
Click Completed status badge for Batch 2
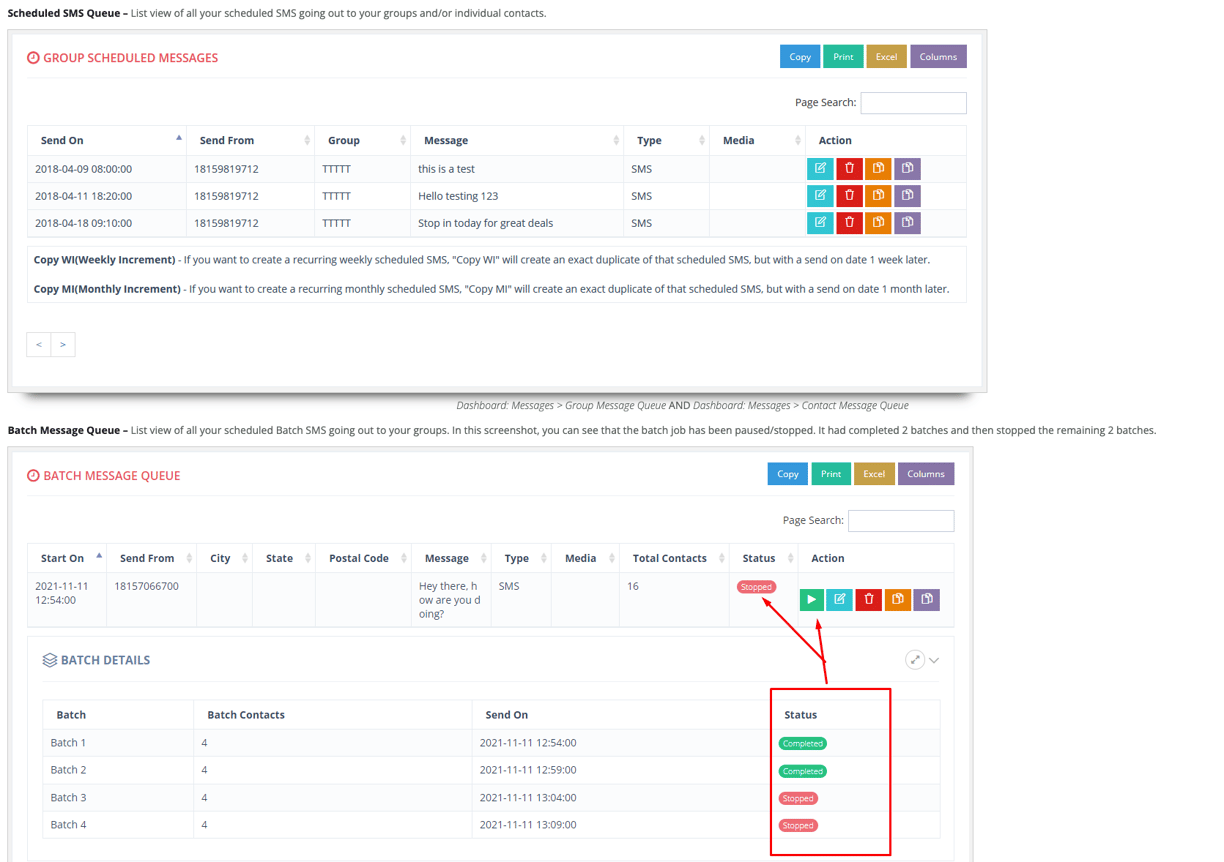point(803,771)
